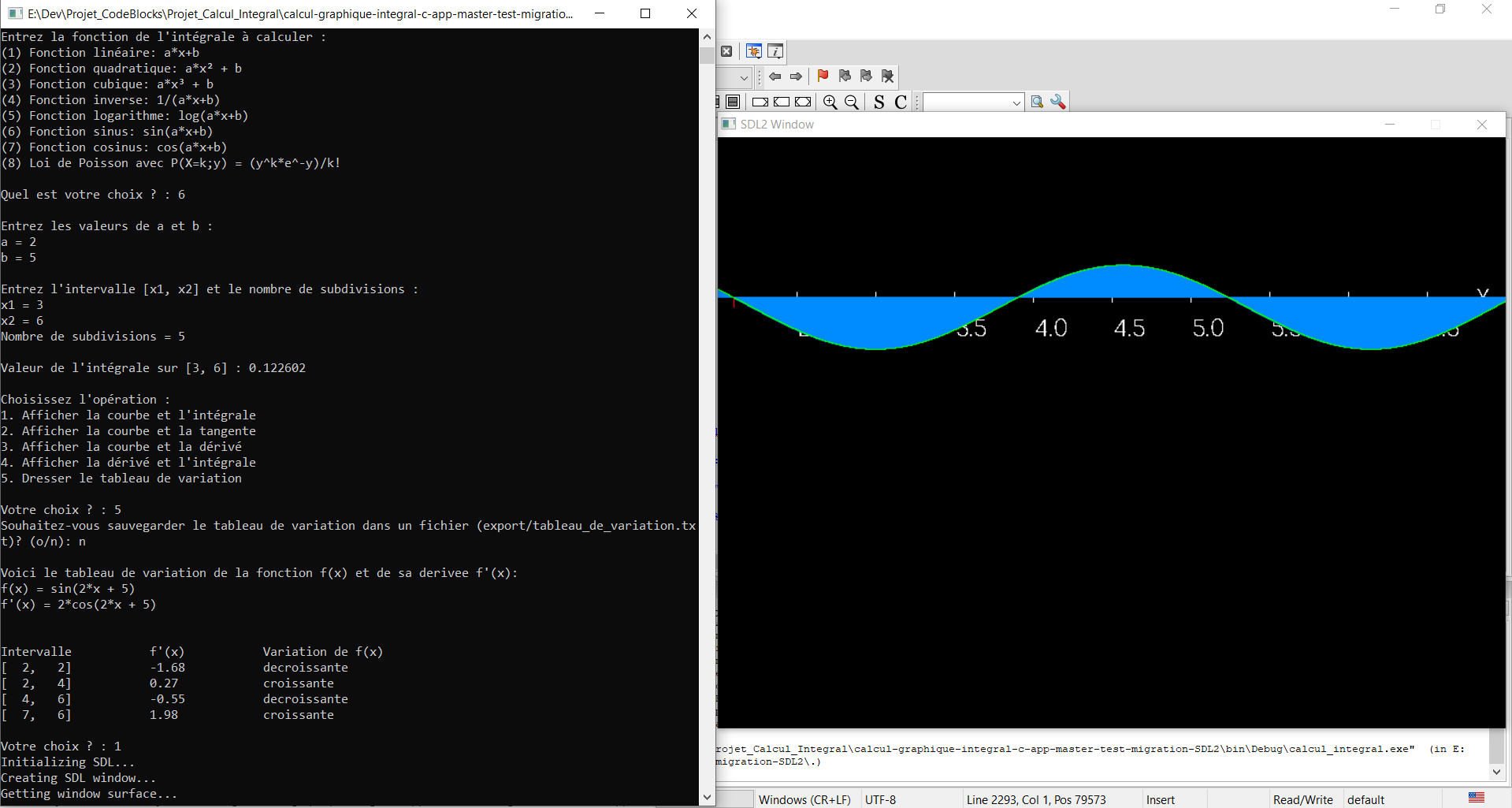The image size is (1512, 808).
Task: Click the bold S toolbar icon
Action: [879, 102]
